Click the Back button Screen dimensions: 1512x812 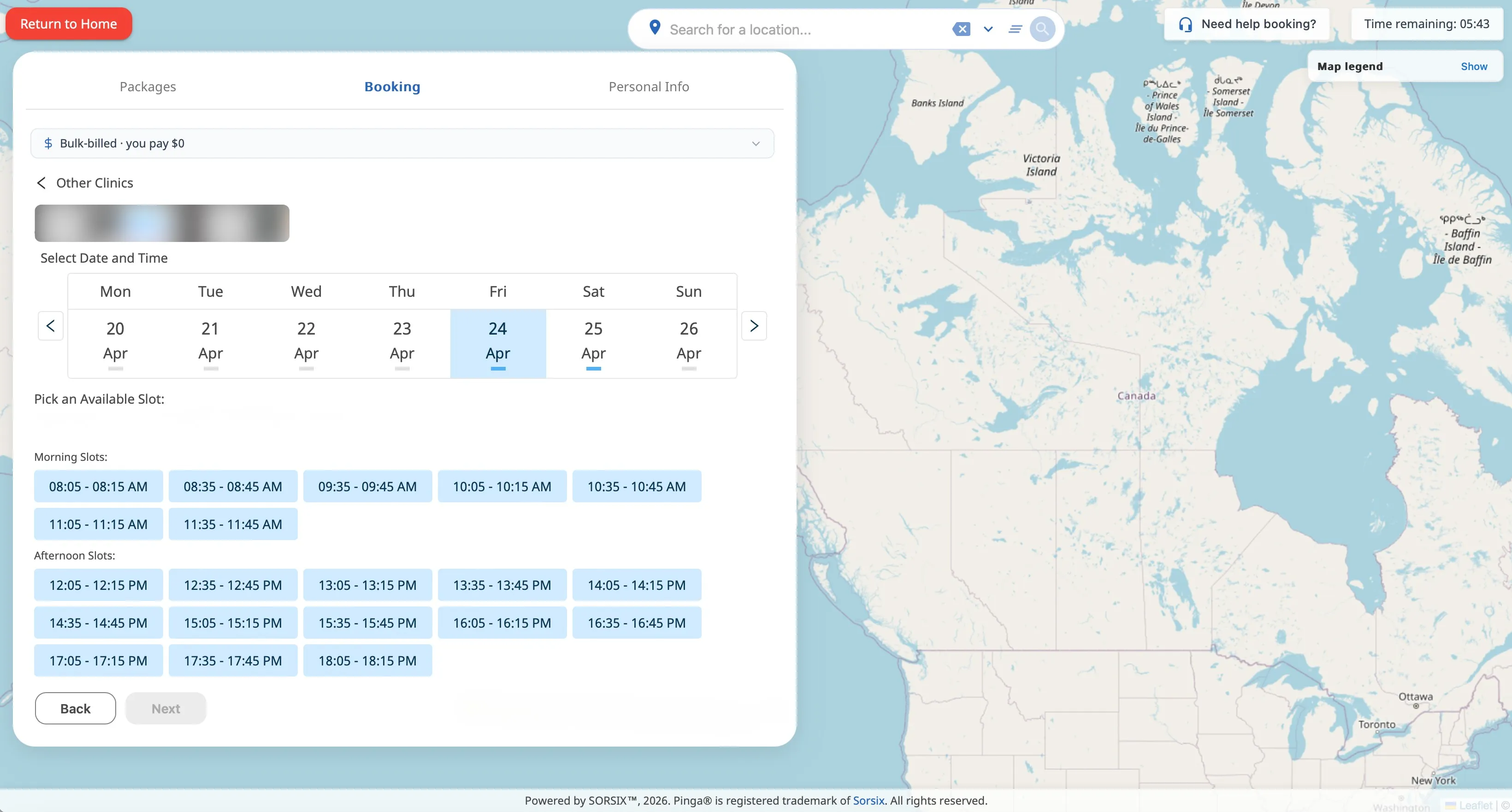[x=75, y=708]
